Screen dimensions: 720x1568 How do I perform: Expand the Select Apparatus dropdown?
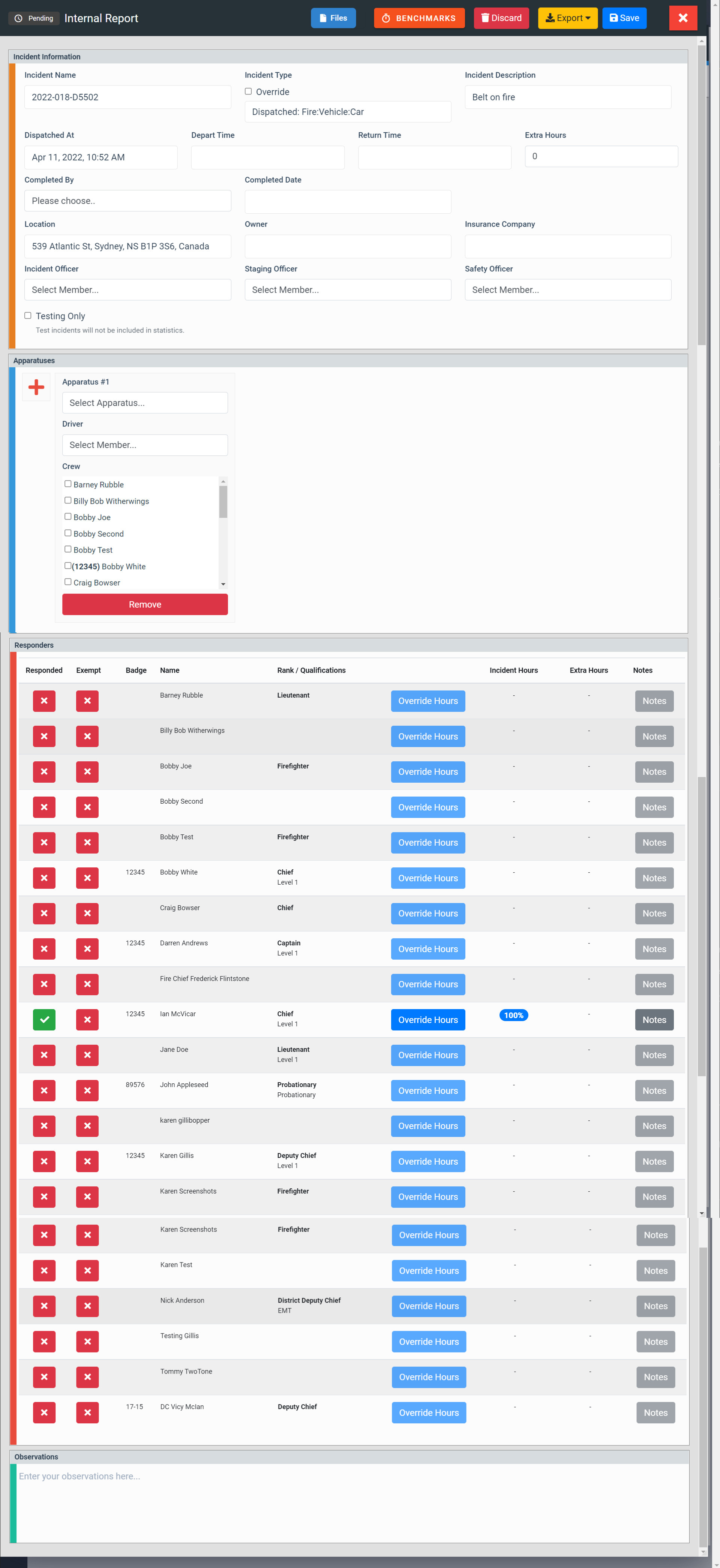(144, 403)
